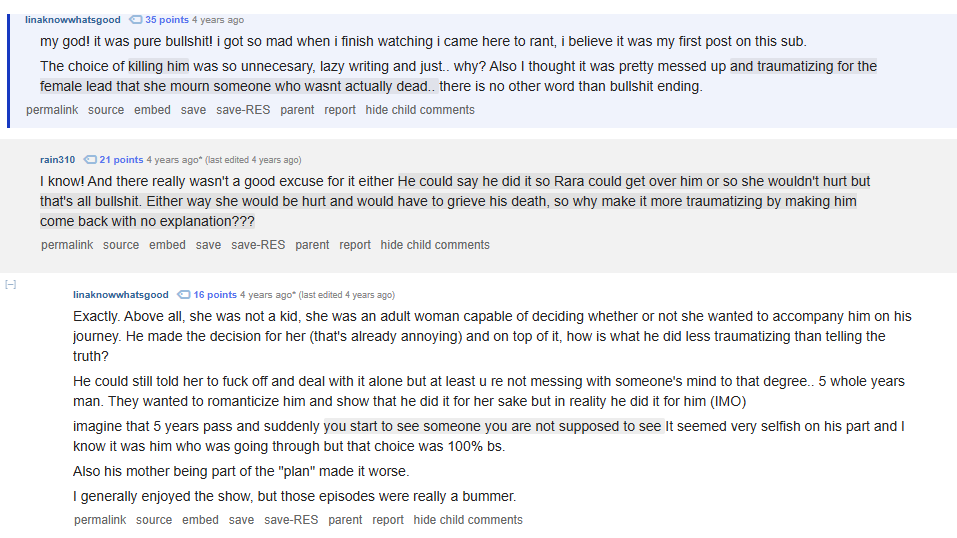Collapse the bottom comment with the [–] toggle
The image size is (957, 538).
coord(10,285)
